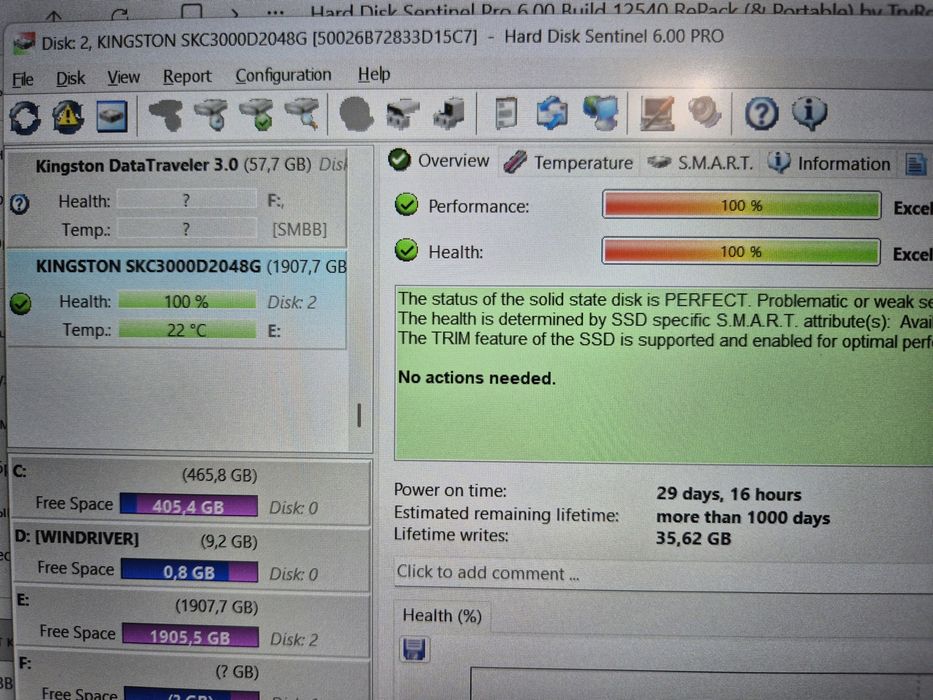This screenshot has height=700, width=933.
Task: Click the Performance 100 % bar
Action: [741, 205]
